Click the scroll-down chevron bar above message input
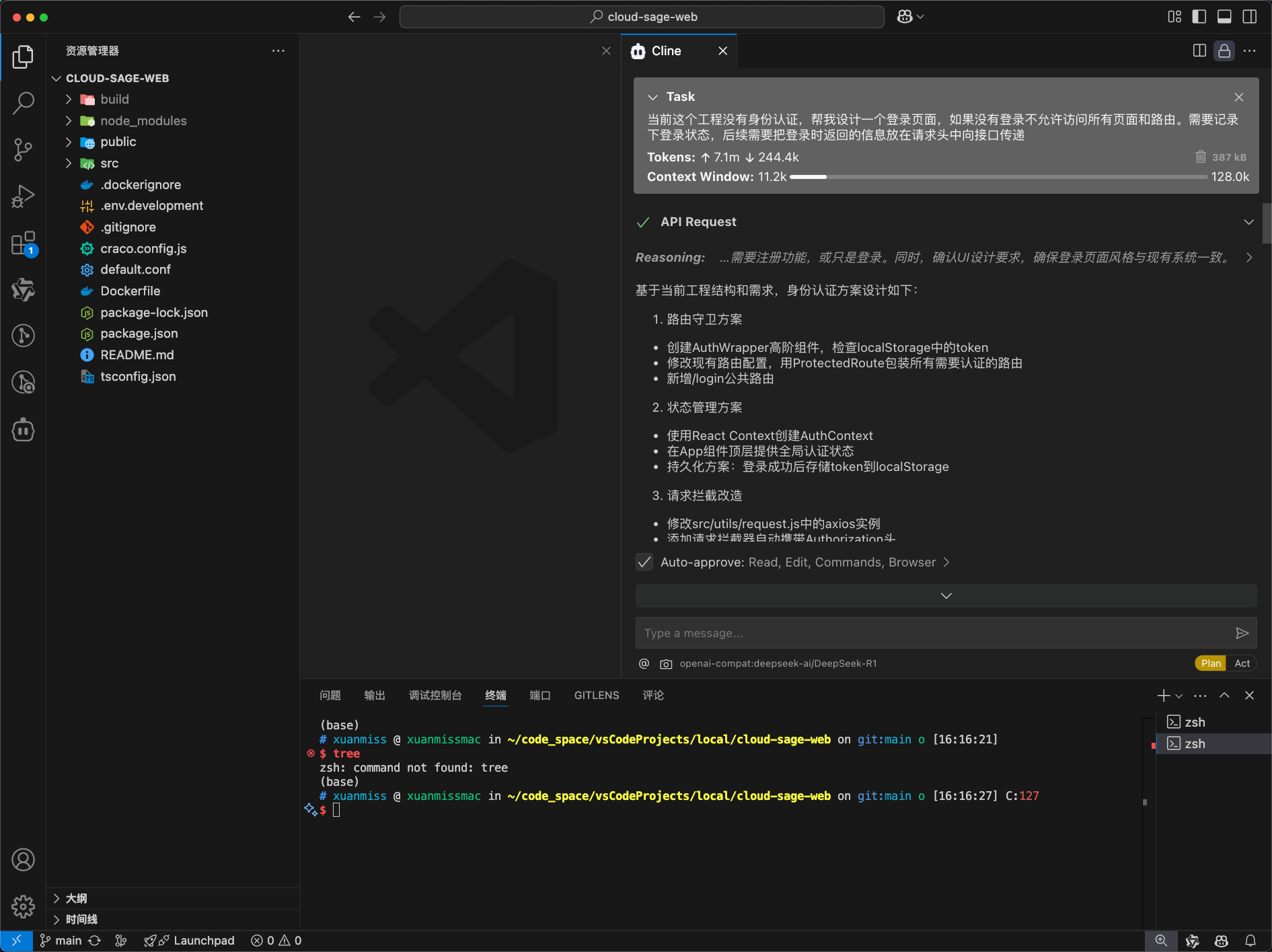 946,596
